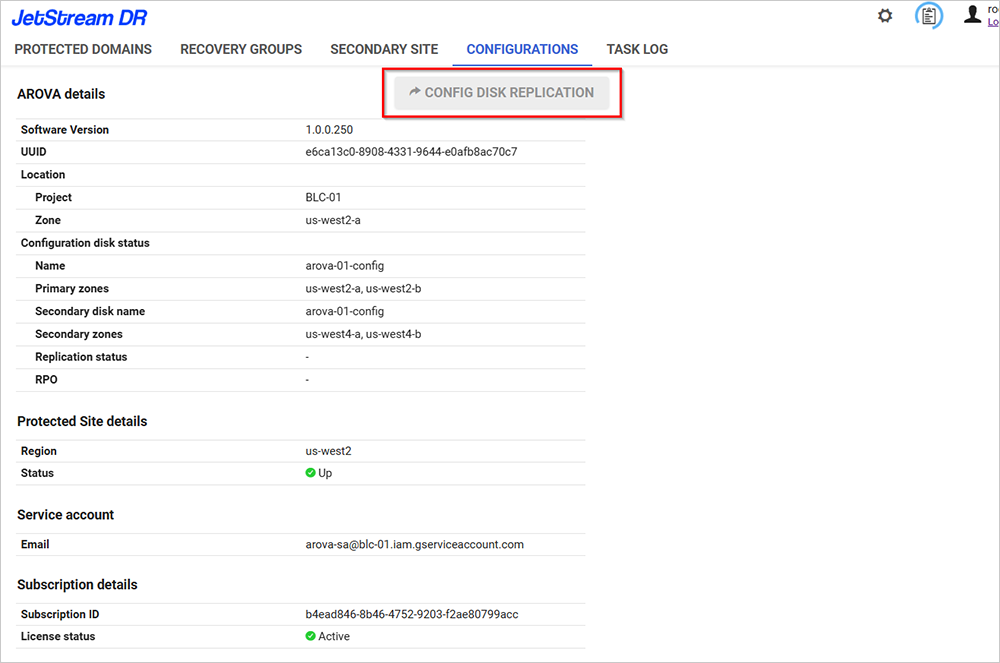
Task: Open the Recovery Groups tab
Action: pos(241,49)
